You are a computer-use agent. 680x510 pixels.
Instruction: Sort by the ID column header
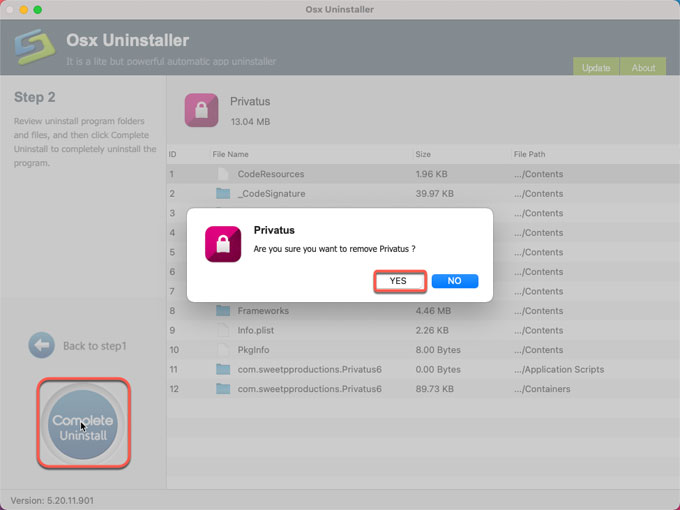coord(172,154)
